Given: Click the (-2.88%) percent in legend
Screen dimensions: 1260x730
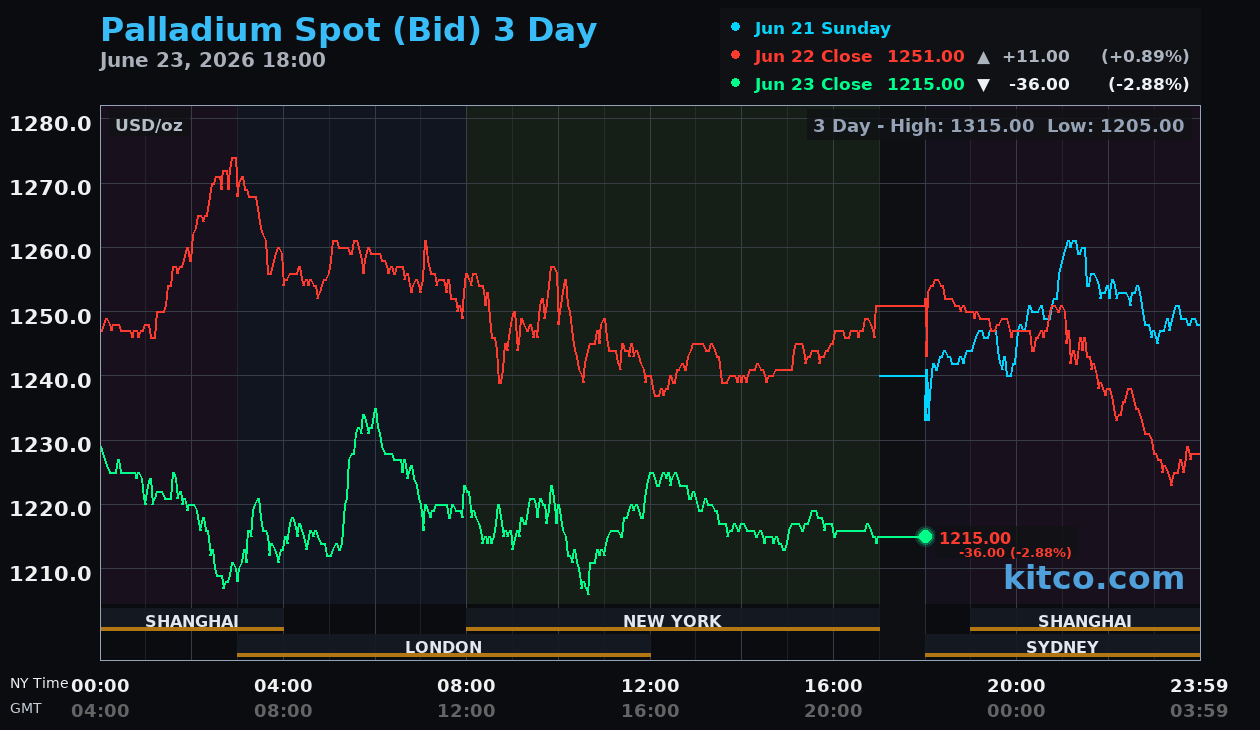Looking at the screenshot, I should click(x=1148, y=84).
